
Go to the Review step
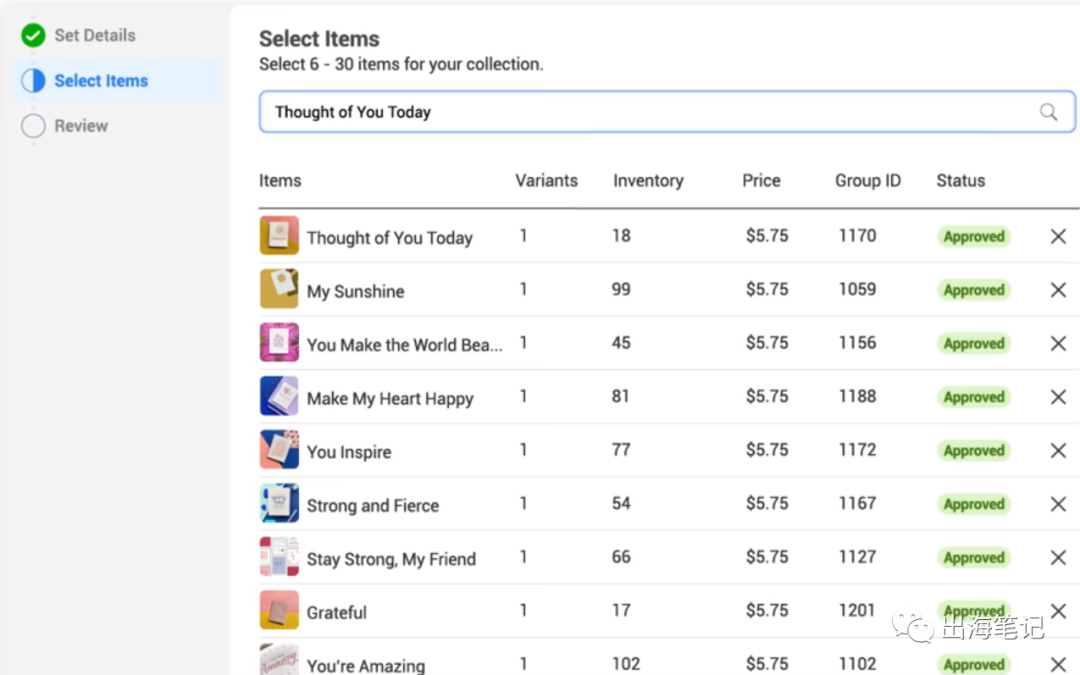coord(81,126)
